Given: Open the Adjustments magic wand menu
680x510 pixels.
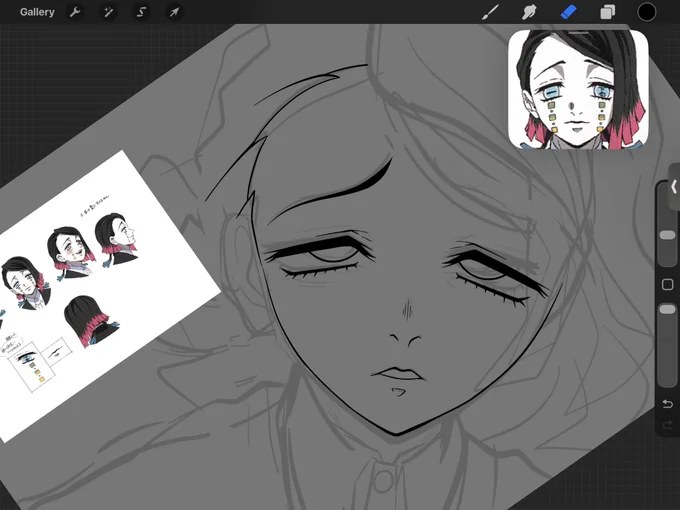Looking at the screenshot, I should (x=108, y=12).
